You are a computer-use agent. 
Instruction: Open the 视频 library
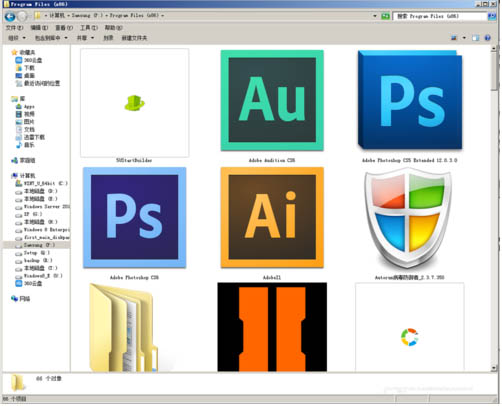[25, 114]
